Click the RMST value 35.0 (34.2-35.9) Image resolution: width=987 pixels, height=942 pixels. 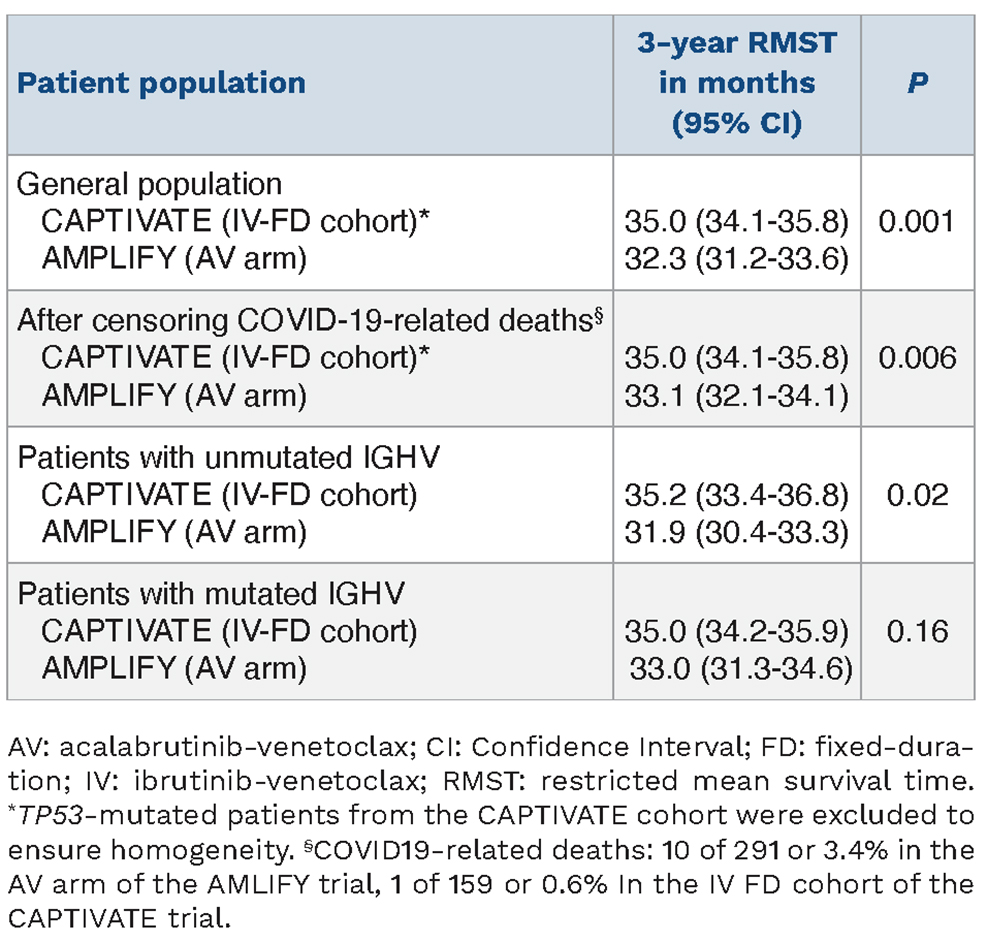point(737,633)
